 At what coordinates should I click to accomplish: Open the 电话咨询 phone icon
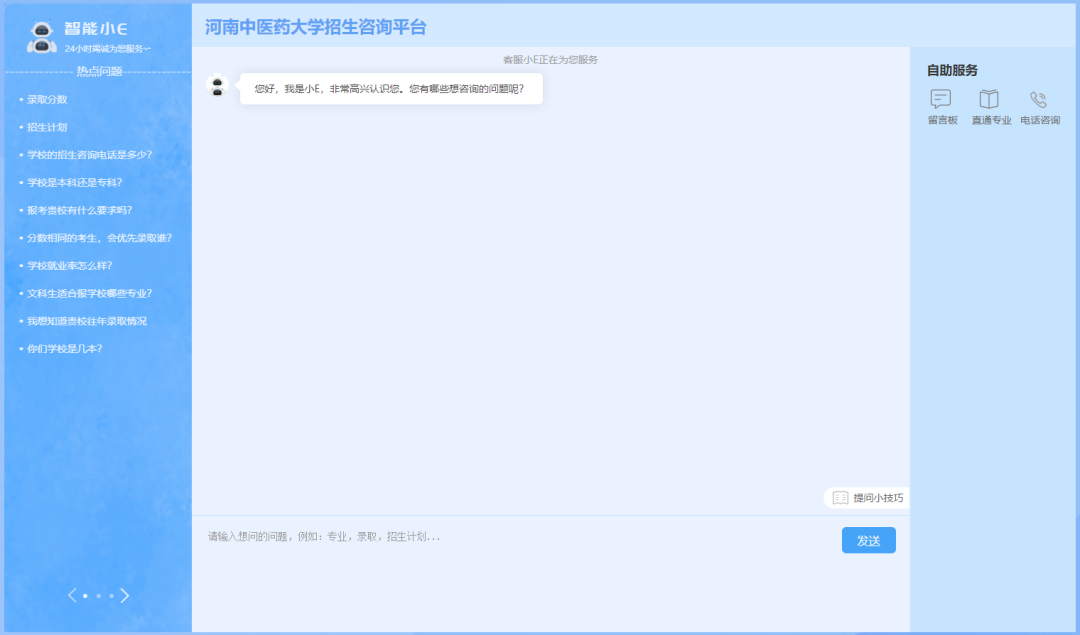[x=1039, y=100]
